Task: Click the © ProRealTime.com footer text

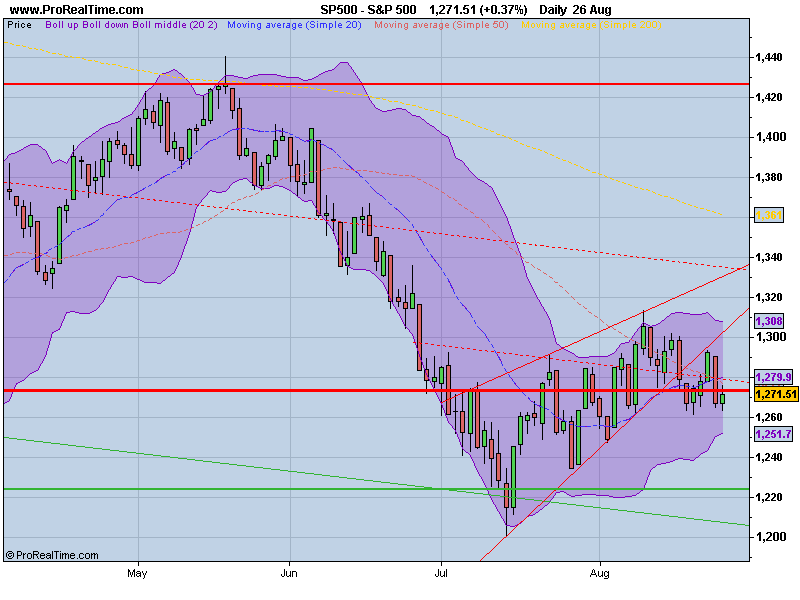Action: 52,555
